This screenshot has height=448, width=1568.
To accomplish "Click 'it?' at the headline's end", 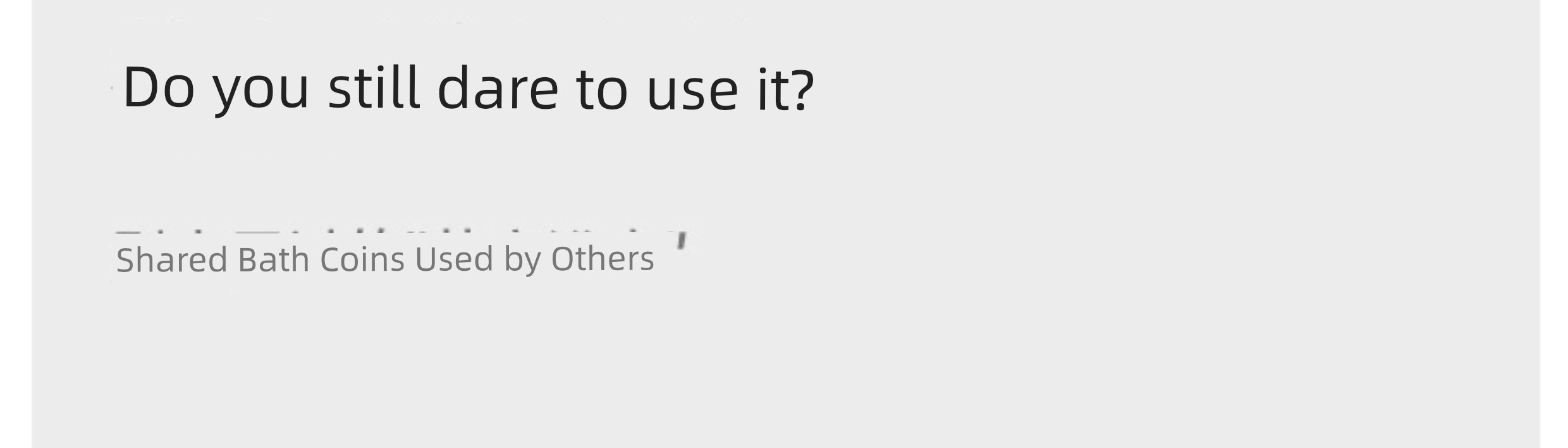I will (x=786, y=88).
